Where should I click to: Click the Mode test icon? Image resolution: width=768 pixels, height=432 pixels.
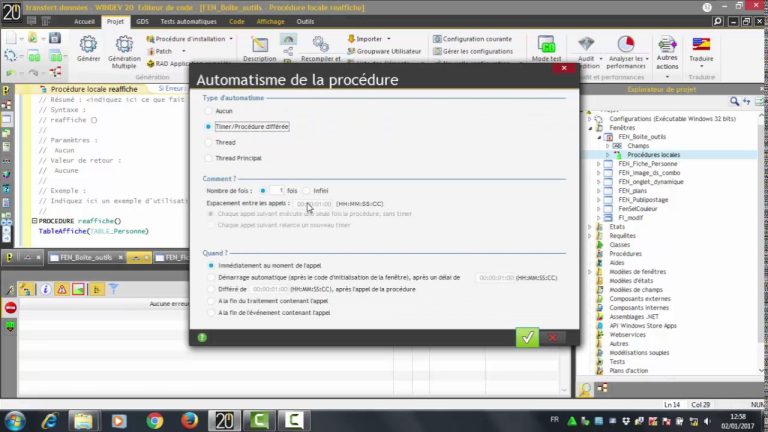[x=546, y=48]
